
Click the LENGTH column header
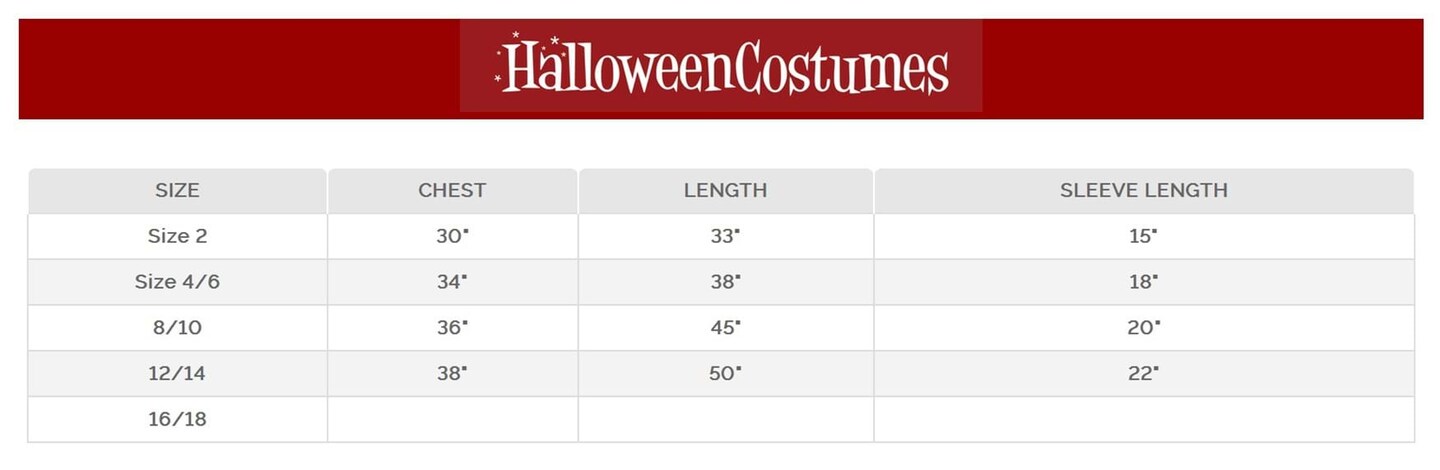(x=725, y=190)
